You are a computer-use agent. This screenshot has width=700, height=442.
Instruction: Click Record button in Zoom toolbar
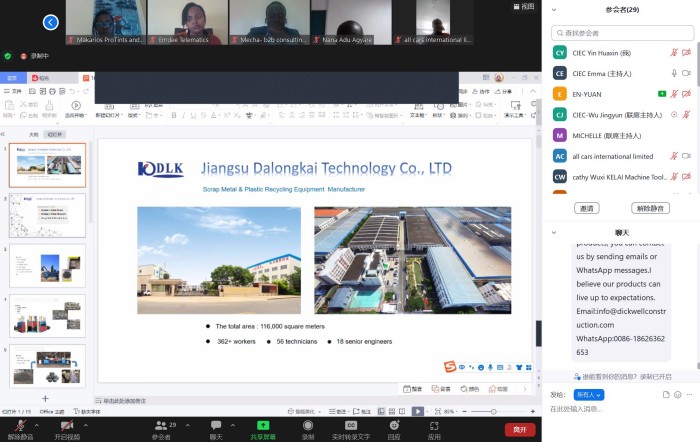(308, 429)
